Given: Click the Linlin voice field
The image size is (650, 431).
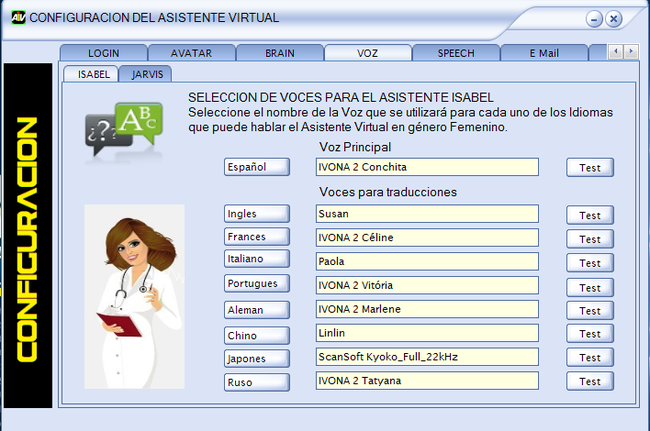Looking at the screenshot, I should pyautogui.click(x=427, y=333).
